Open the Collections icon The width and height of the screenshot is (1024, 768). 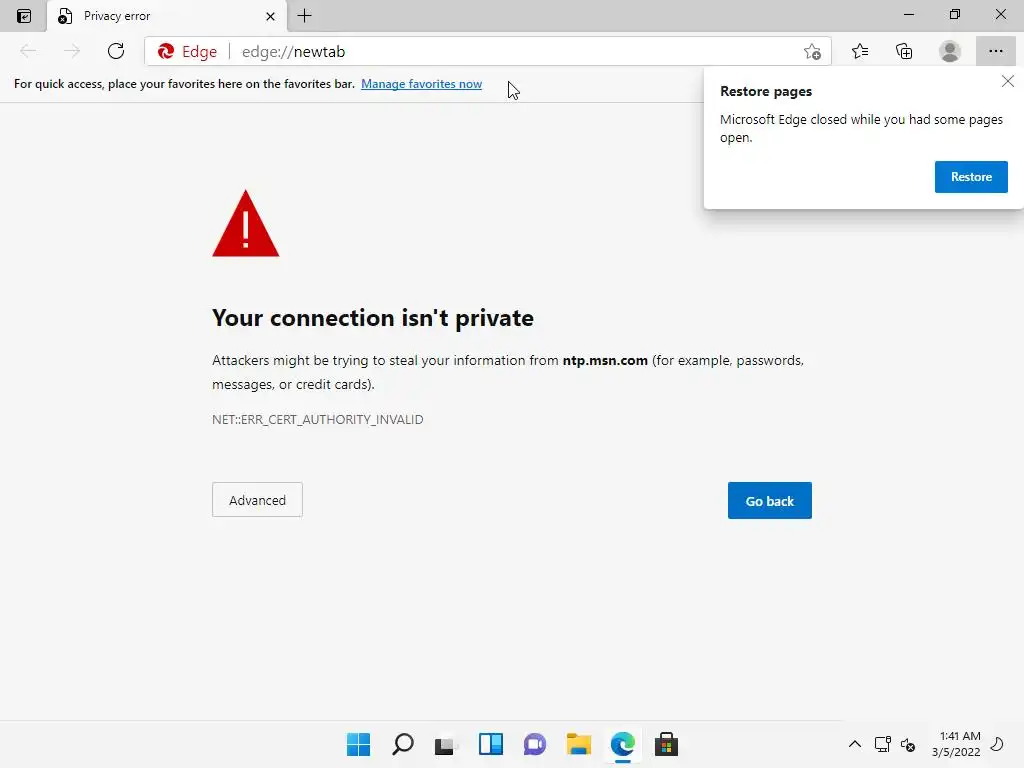click(904, 51)
